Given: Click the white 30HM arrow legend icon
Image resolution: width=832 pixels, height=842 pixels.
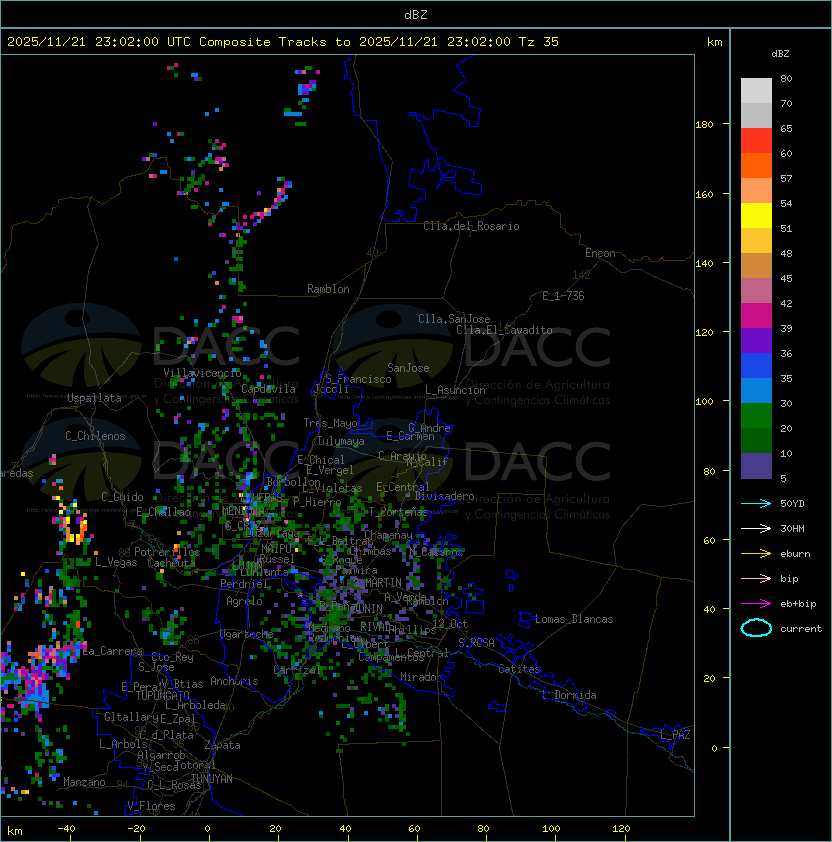Looking at the screenshot, I should click(756, 529).
